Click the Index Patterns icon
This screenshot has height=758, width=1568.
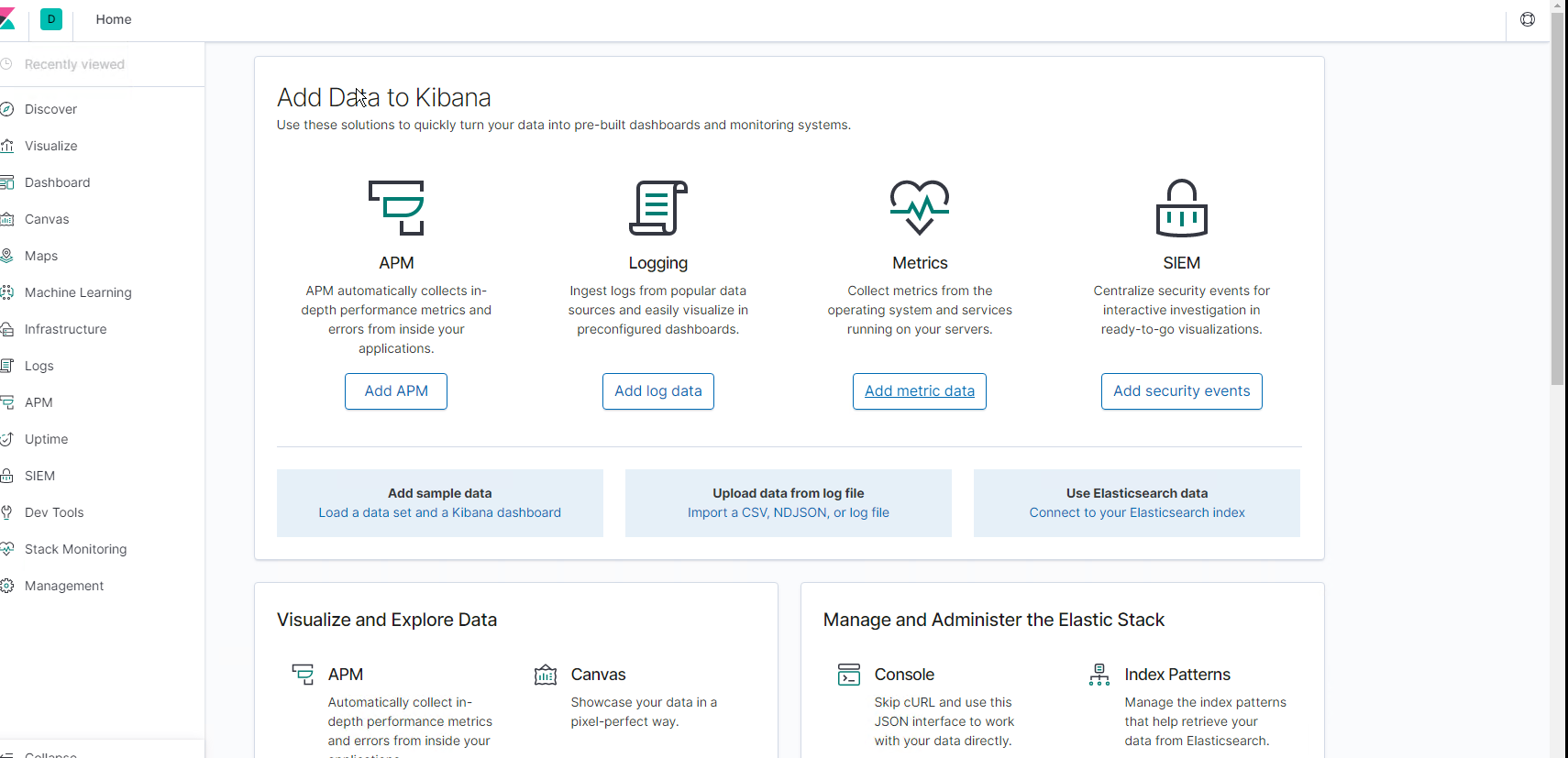point(1099,675)
